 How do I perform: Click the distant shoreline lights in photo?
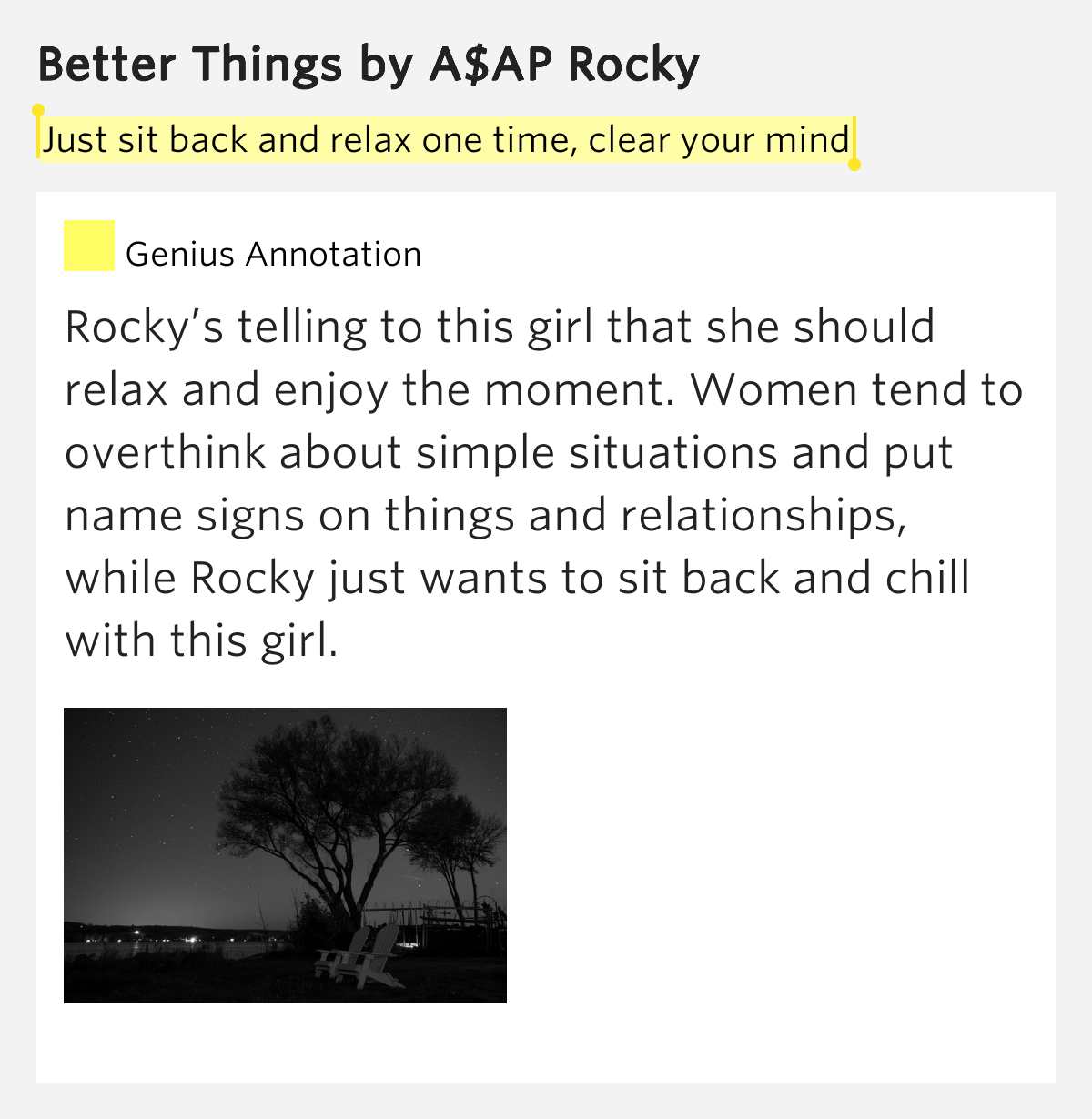coord(136,934)
